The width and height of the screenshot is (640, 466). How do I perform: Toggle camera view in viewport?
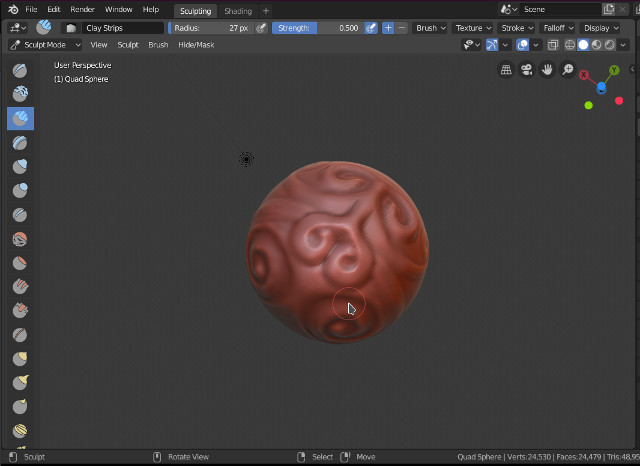point(527,70)
